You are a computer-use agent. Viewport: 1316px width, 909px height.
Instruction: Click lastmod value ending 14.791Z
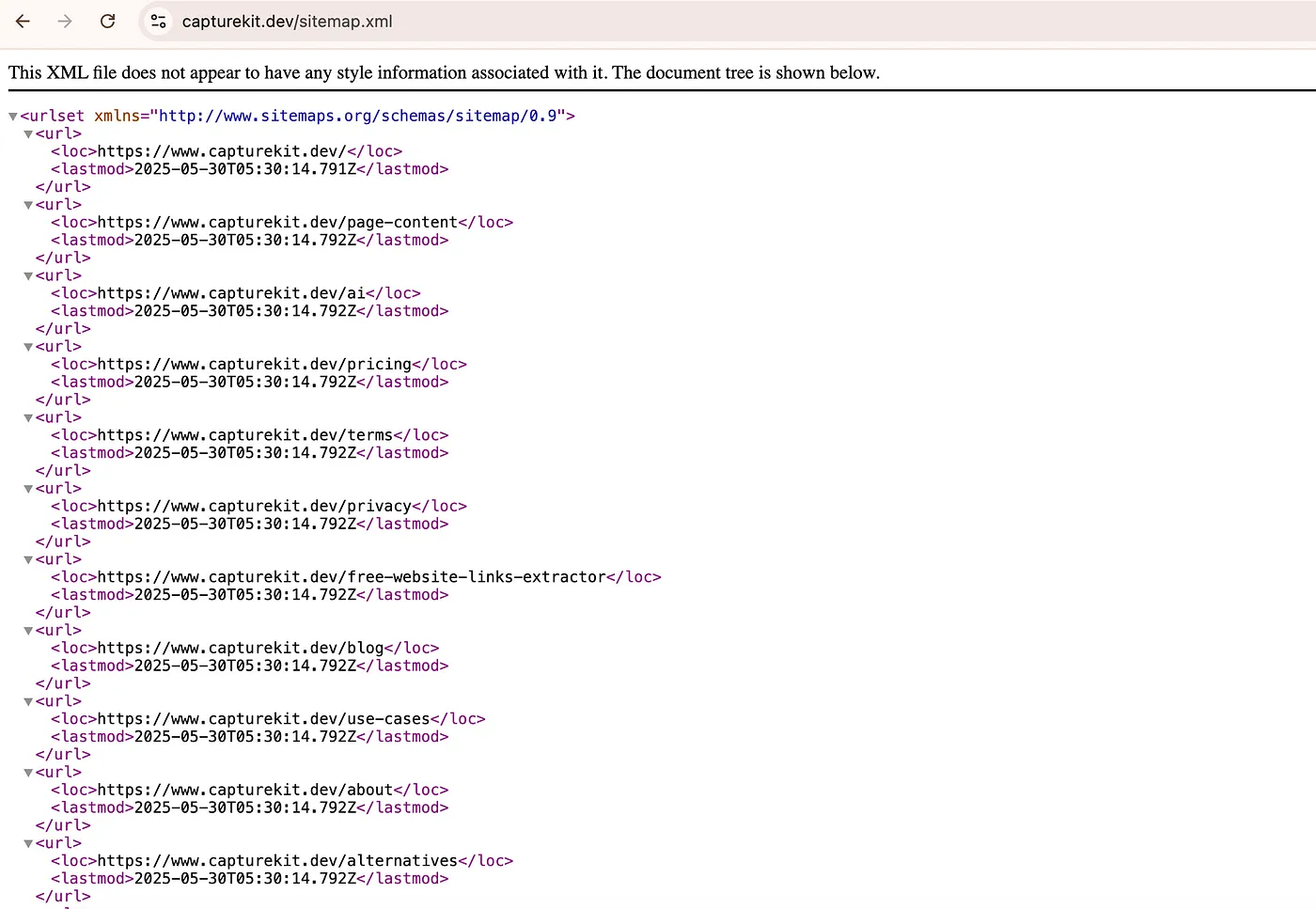click(x=245, y=169)
